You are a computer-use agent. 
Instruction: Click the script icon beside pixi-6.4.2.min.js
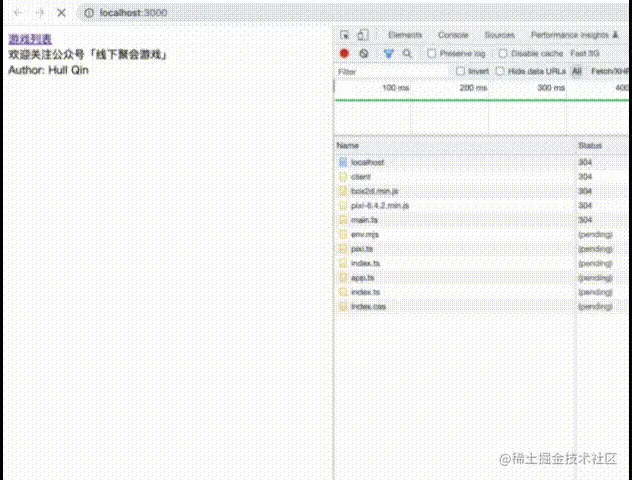coord(343,206)
